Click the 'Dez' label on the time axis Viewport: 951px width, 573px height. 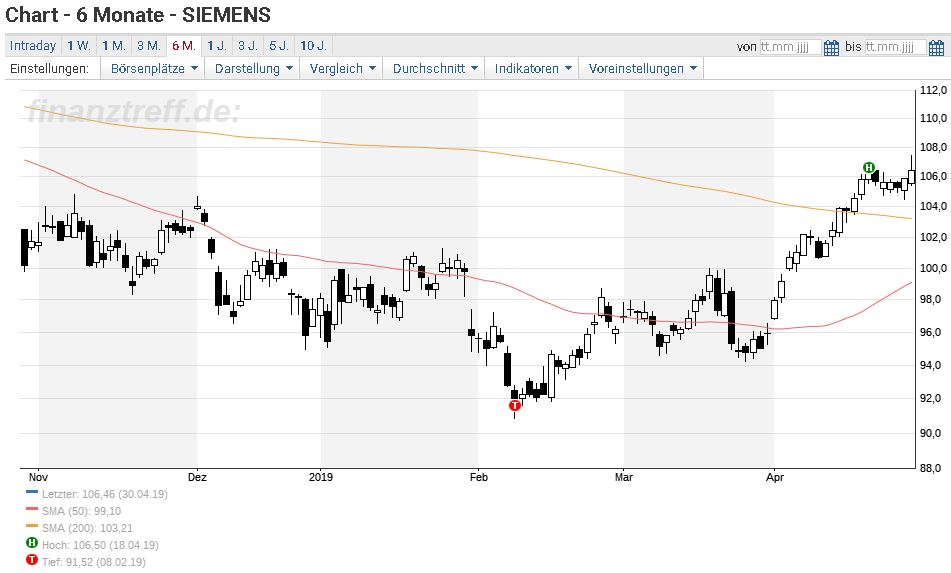(197, 477)
